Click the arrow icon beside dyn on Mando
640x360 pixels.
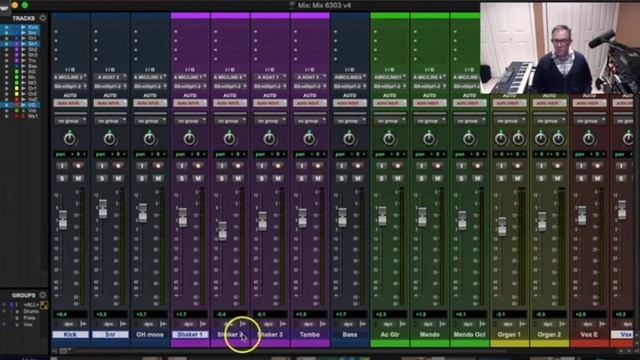[x=443, y=324]
